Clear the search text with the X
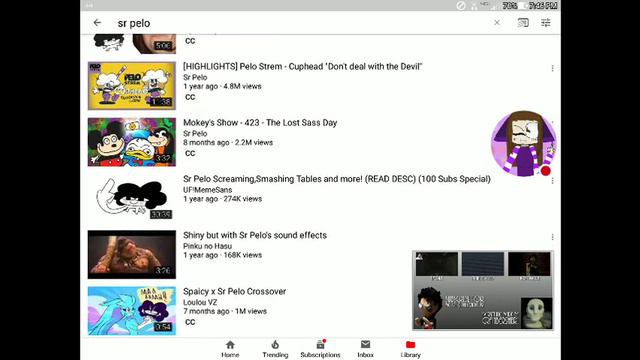 (497, 23)
